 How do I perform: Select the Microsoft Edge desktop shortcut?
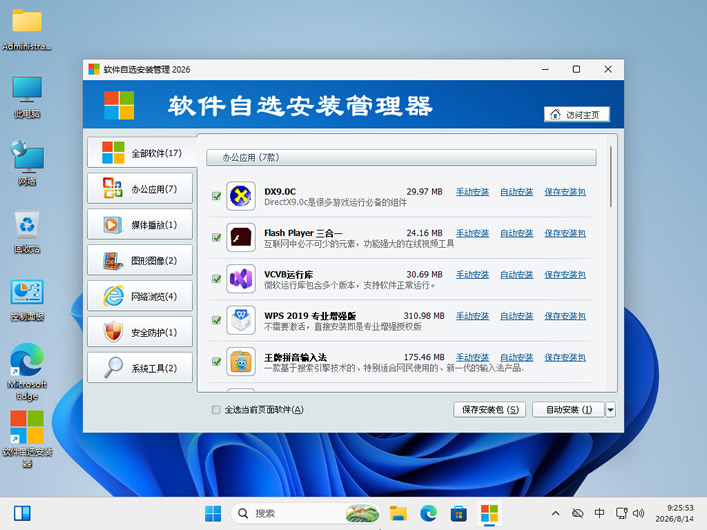pyautogui.click(x=27, y=372)
